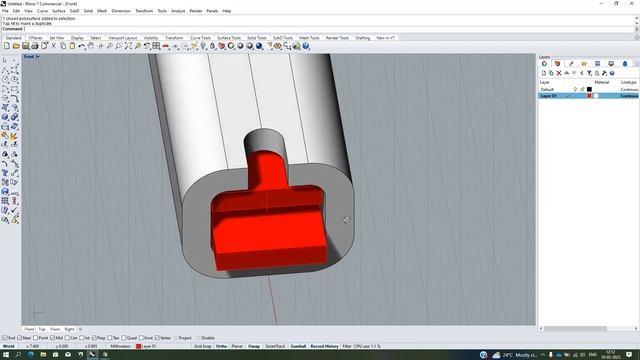Open the Curve menu
Screen dimensions: 640x360
tap(42, 11)
